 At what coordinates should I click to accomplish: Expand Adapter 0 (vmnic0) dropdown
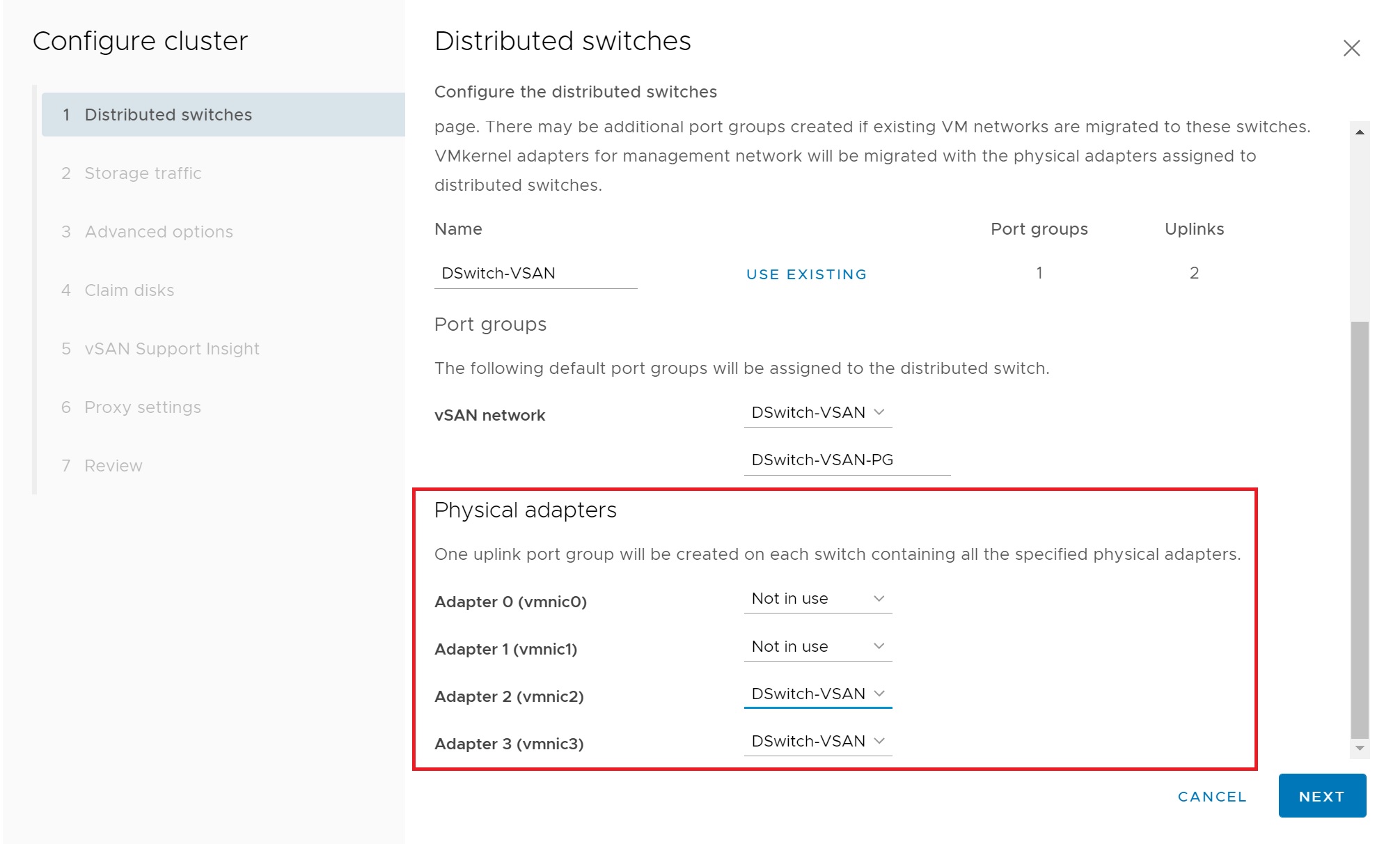(x=817, y=599)
